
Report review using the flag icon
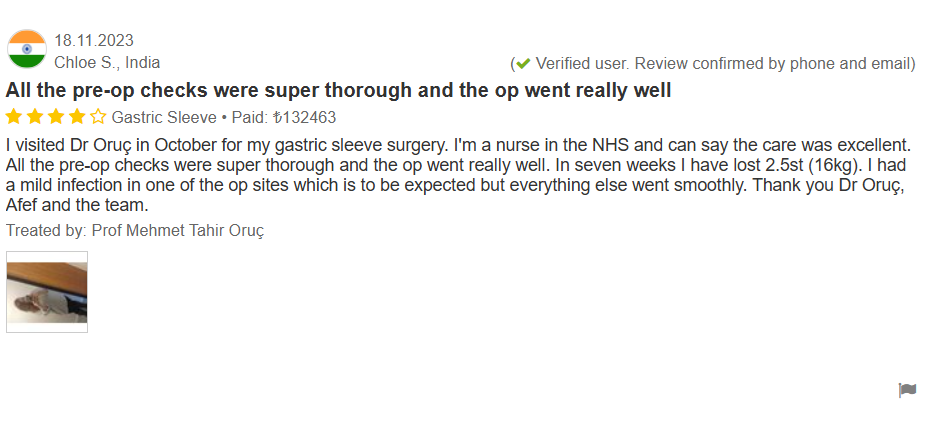tap(907, 390)
